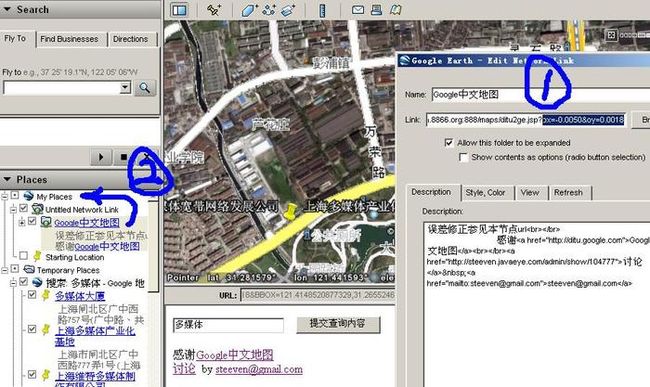Click the 提交查询内容 submit button
Screen dimensions: 650x387
(x=338, y=324)
